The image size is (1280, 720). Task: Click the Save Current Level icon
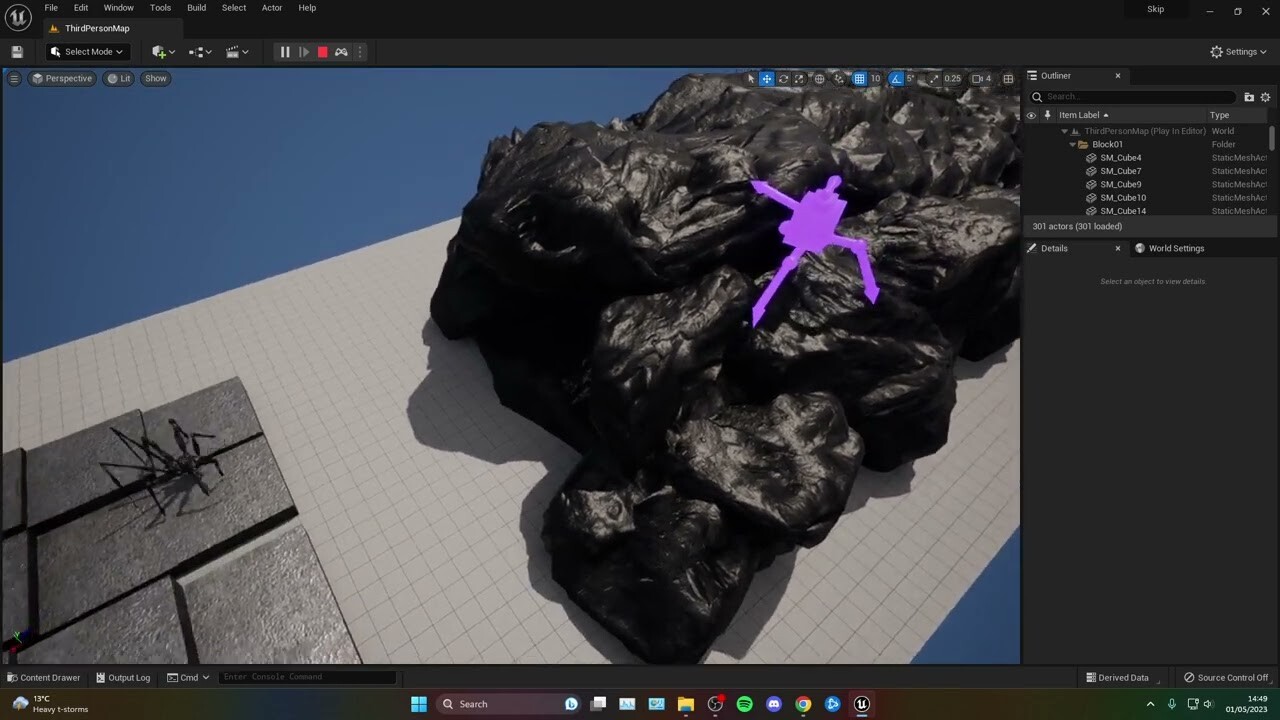16,51
